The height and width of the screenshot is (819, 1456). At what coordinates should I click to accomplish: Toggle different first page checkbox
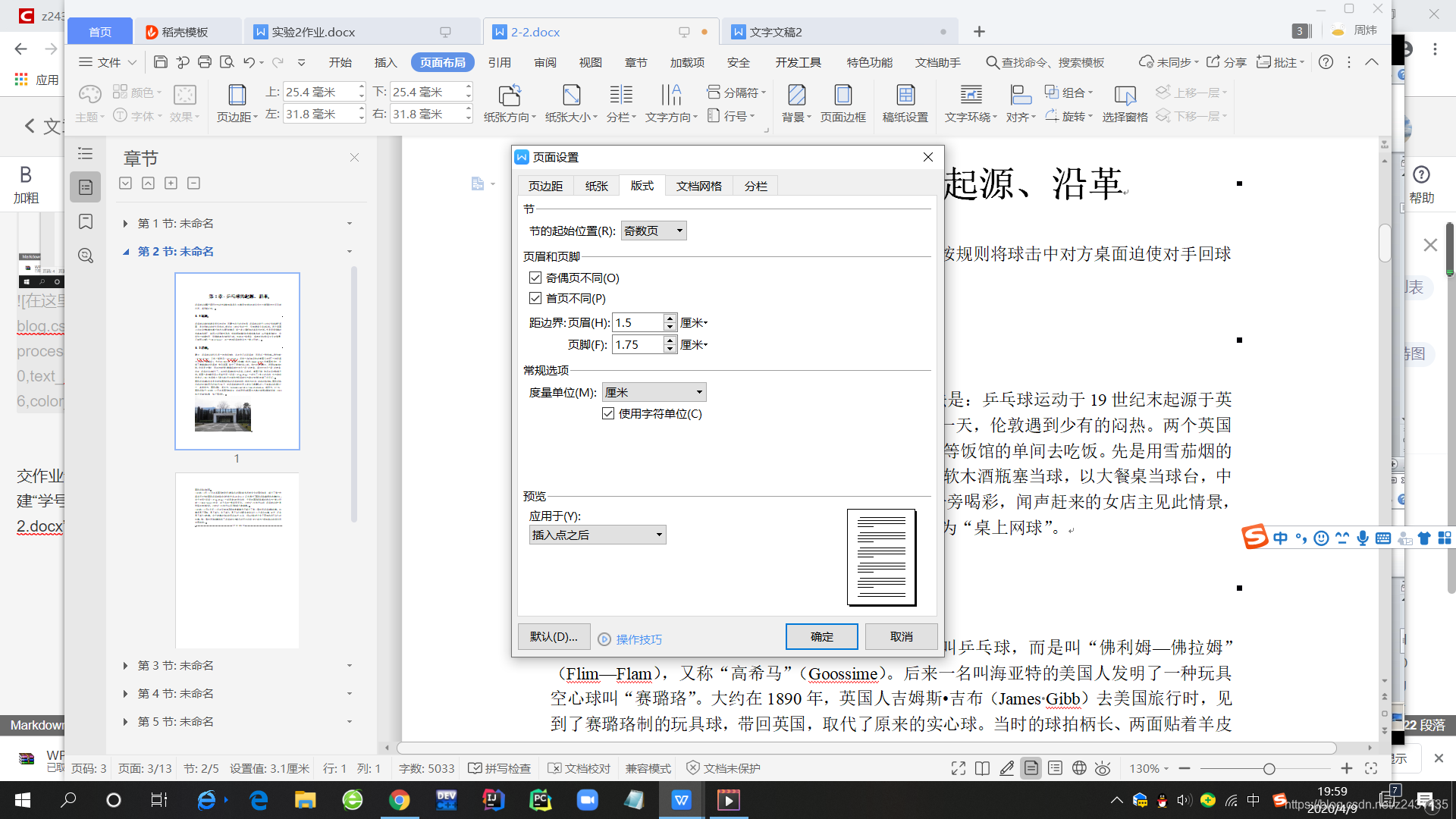pyautogui.click(x=535, y=298)
